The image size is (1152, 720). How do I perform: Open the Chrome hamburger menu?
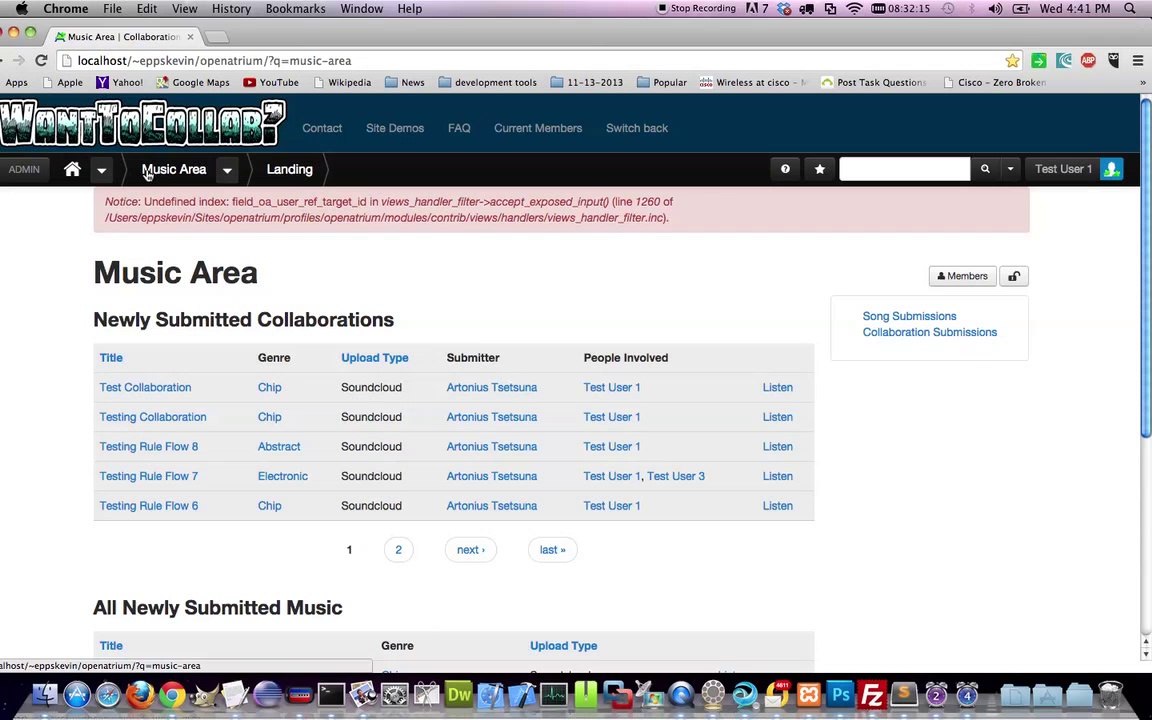pyautogui.click(x=1137, y=60)
